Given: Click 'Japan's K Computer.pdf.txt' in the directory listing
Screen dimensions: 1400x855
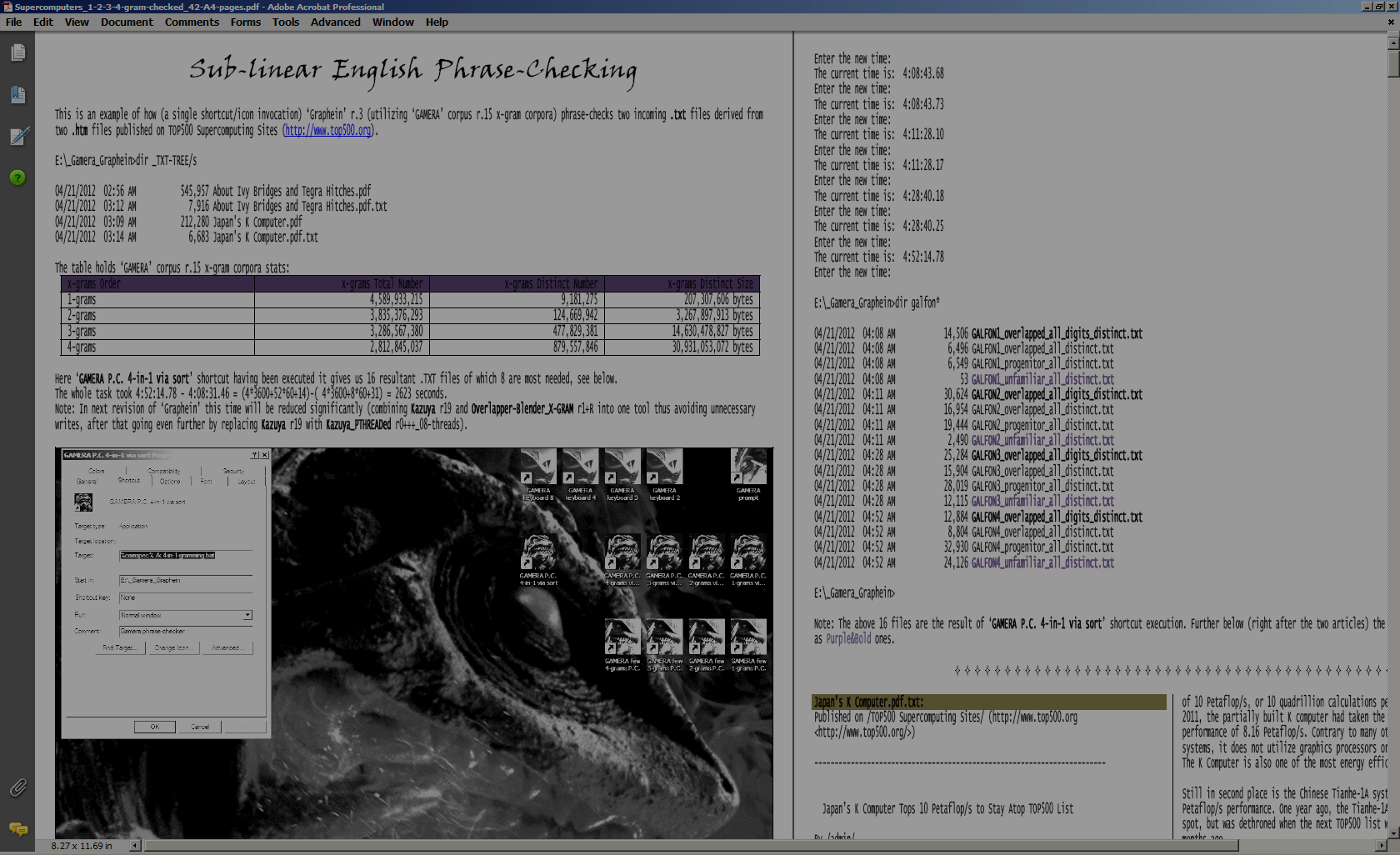Looking at the screenshot, I should point(265,237).
